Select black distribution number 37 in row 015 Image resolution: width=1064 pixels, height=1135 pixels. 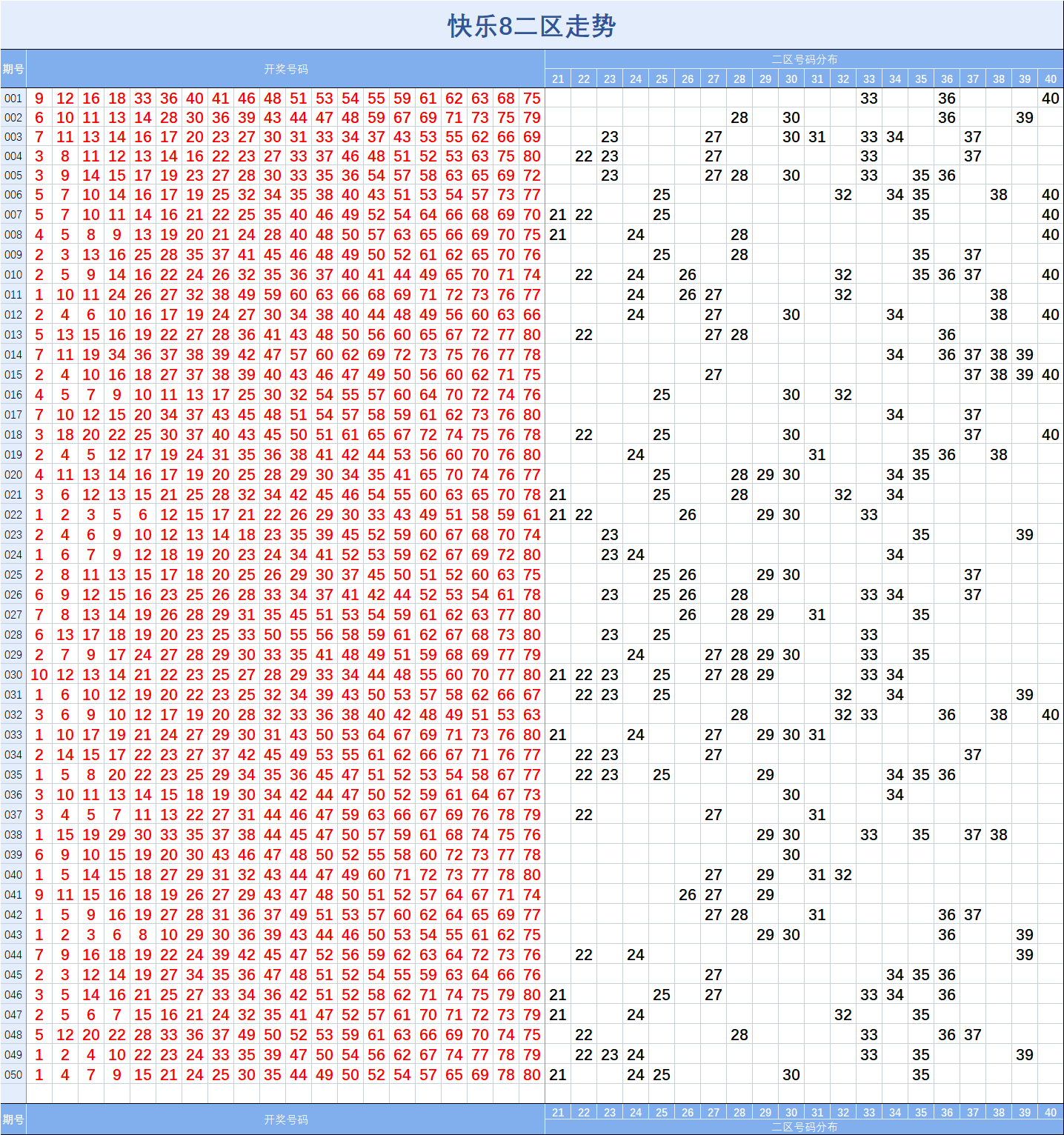pos(973,375)
